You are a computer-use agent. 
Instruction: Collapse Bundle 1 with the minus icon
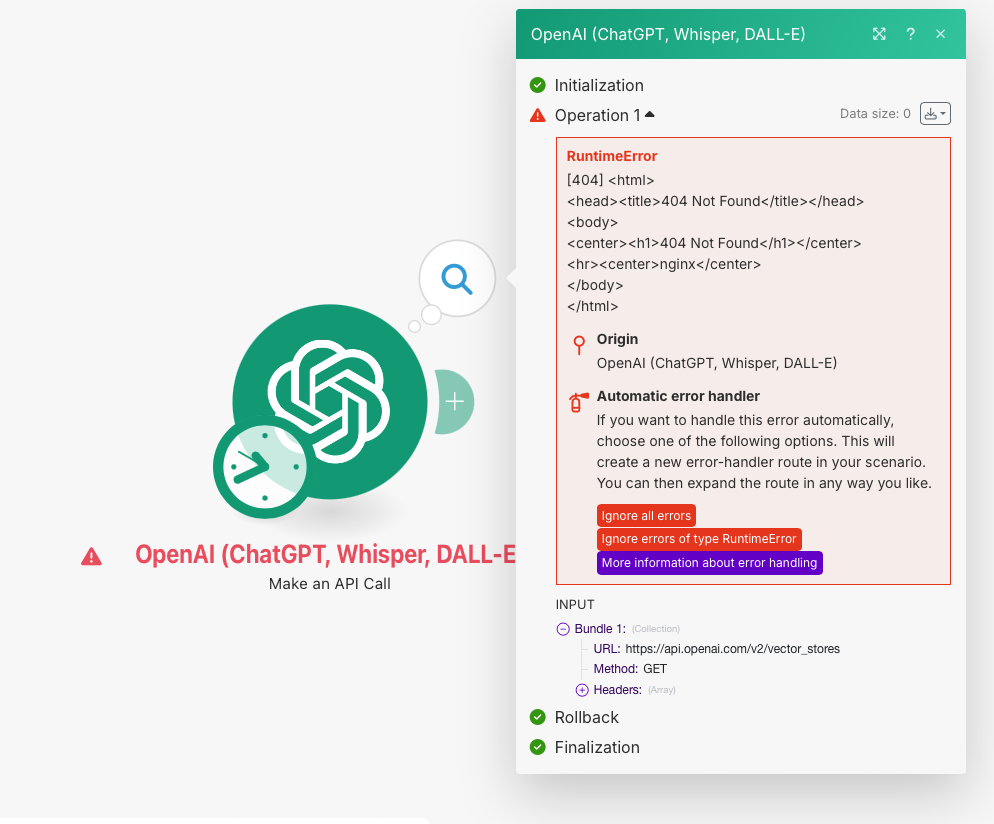(563, 629)
